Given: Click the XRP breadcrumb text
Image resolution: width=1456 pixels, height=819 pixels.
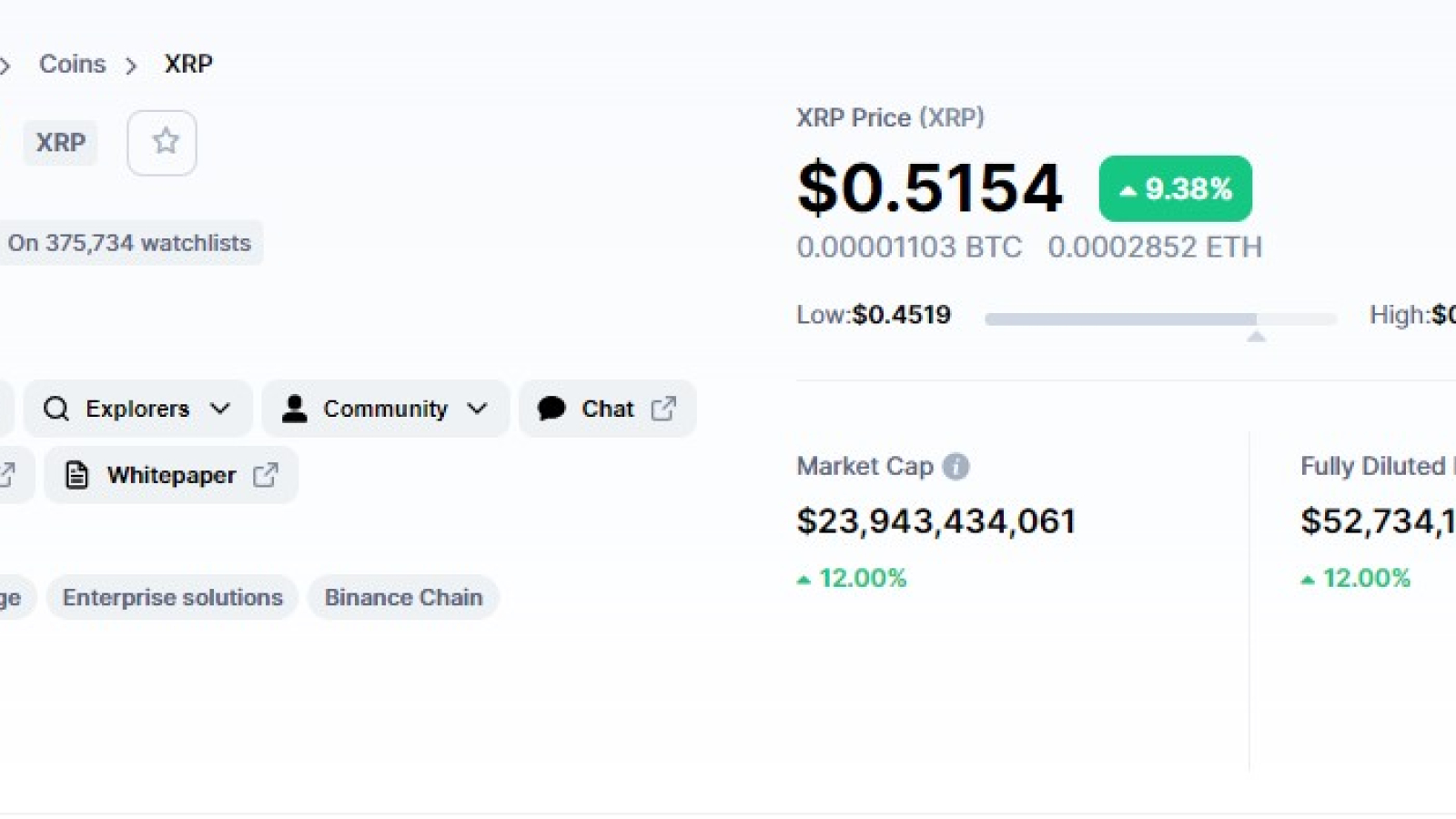Looking at the screenshot, I should pos(188,64).
